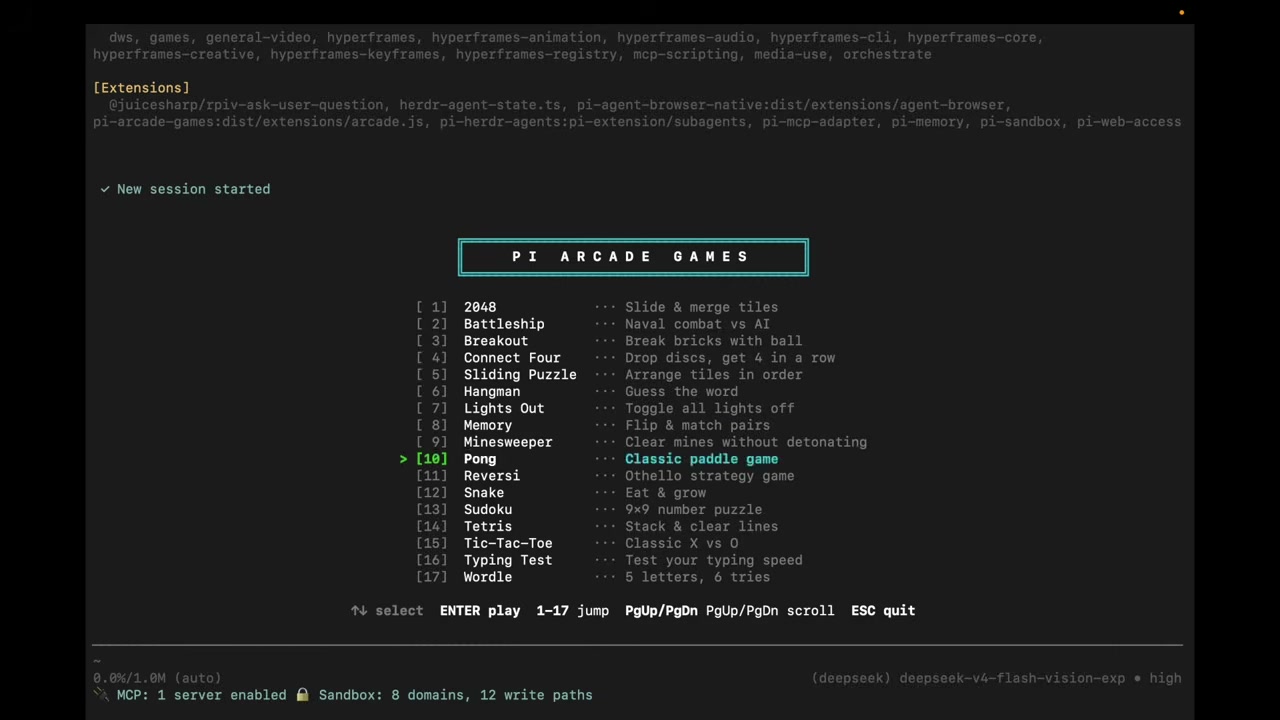Select the Breakout game
Screen dimensions: 1280x720
coord(609,341)
